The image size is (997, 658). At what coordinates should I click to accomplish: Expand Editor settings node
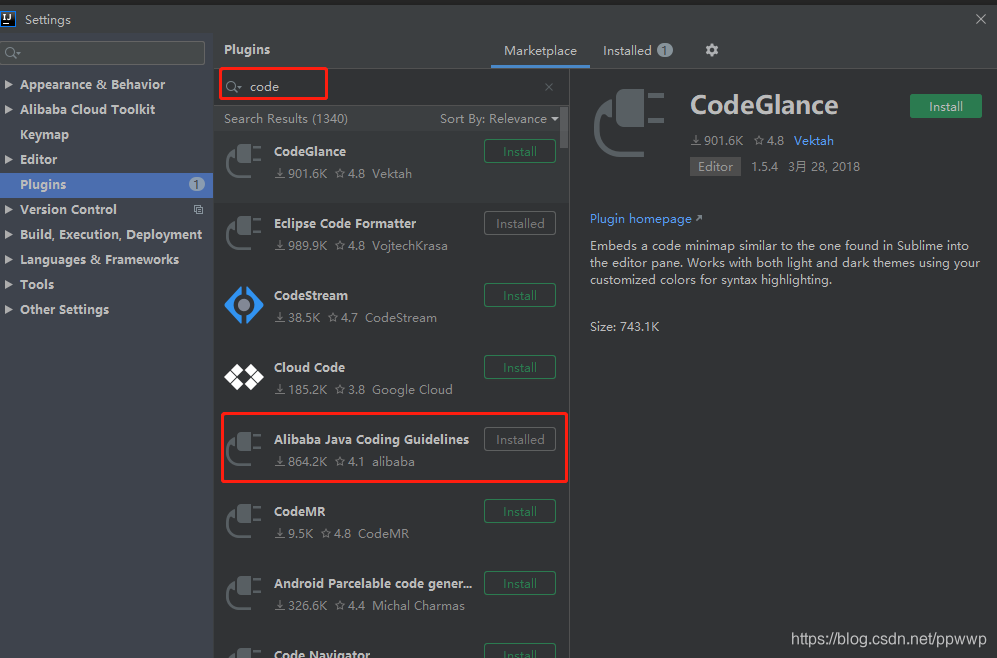click(9, 159)
